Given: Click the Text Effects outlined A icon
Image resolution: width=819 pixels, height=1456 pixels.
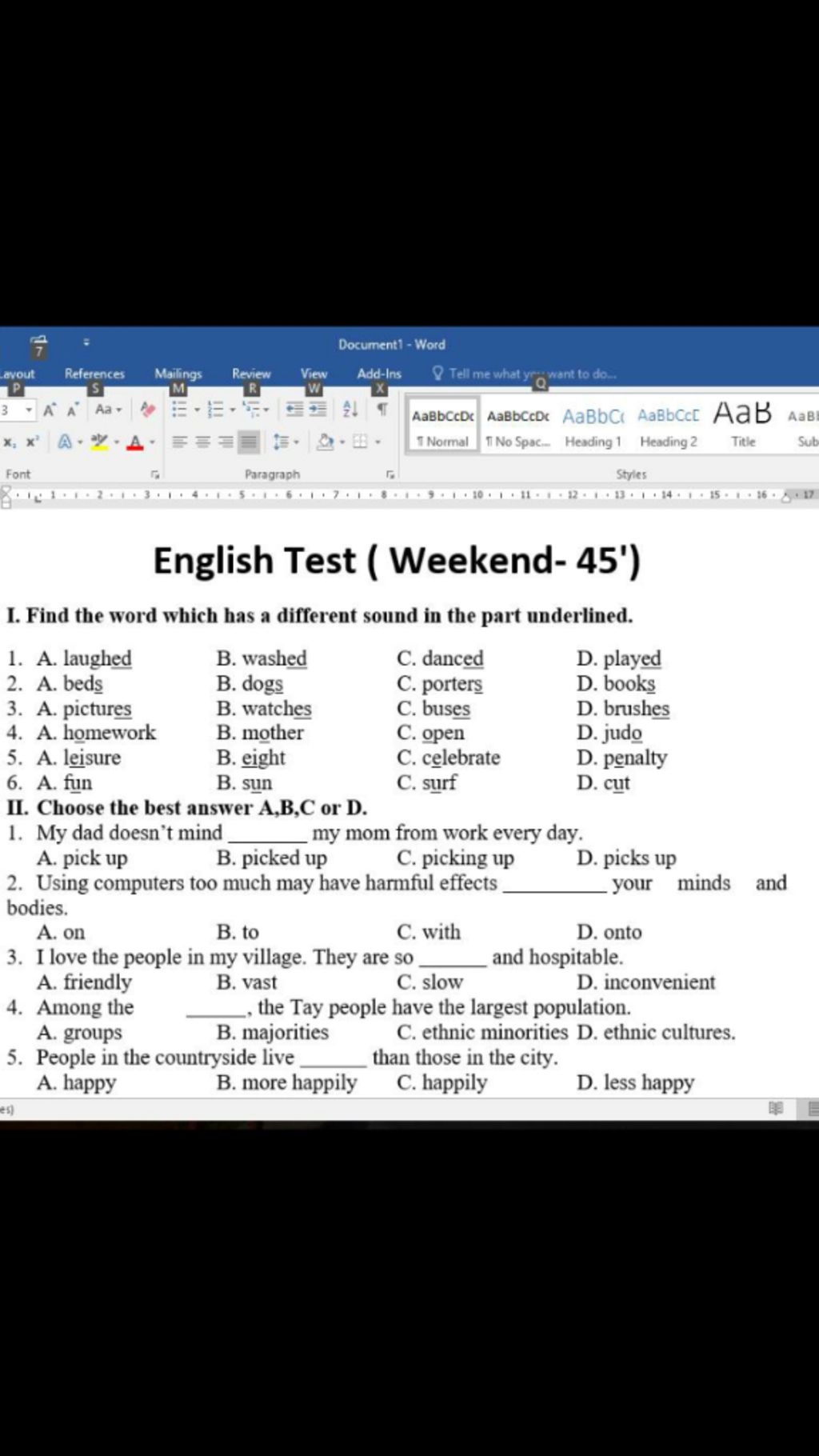Looking at the screenshot, I should pyautogui.click(x=65, y=442).
